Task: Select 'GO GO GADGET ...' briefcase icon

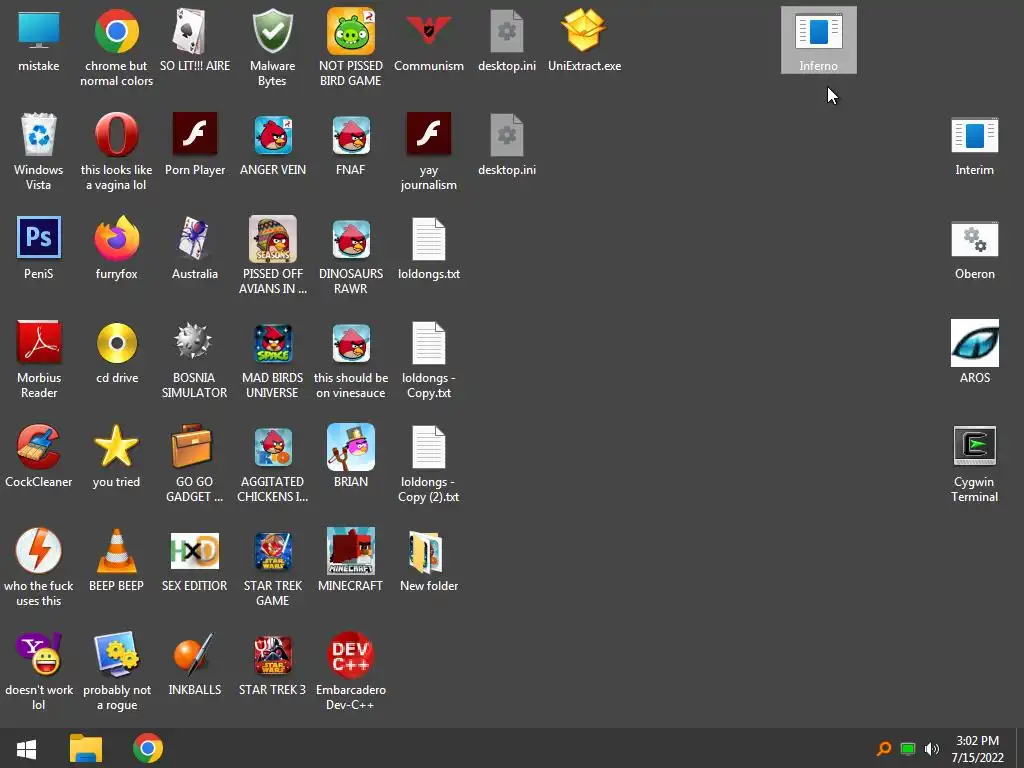Action: coord(191,447)
